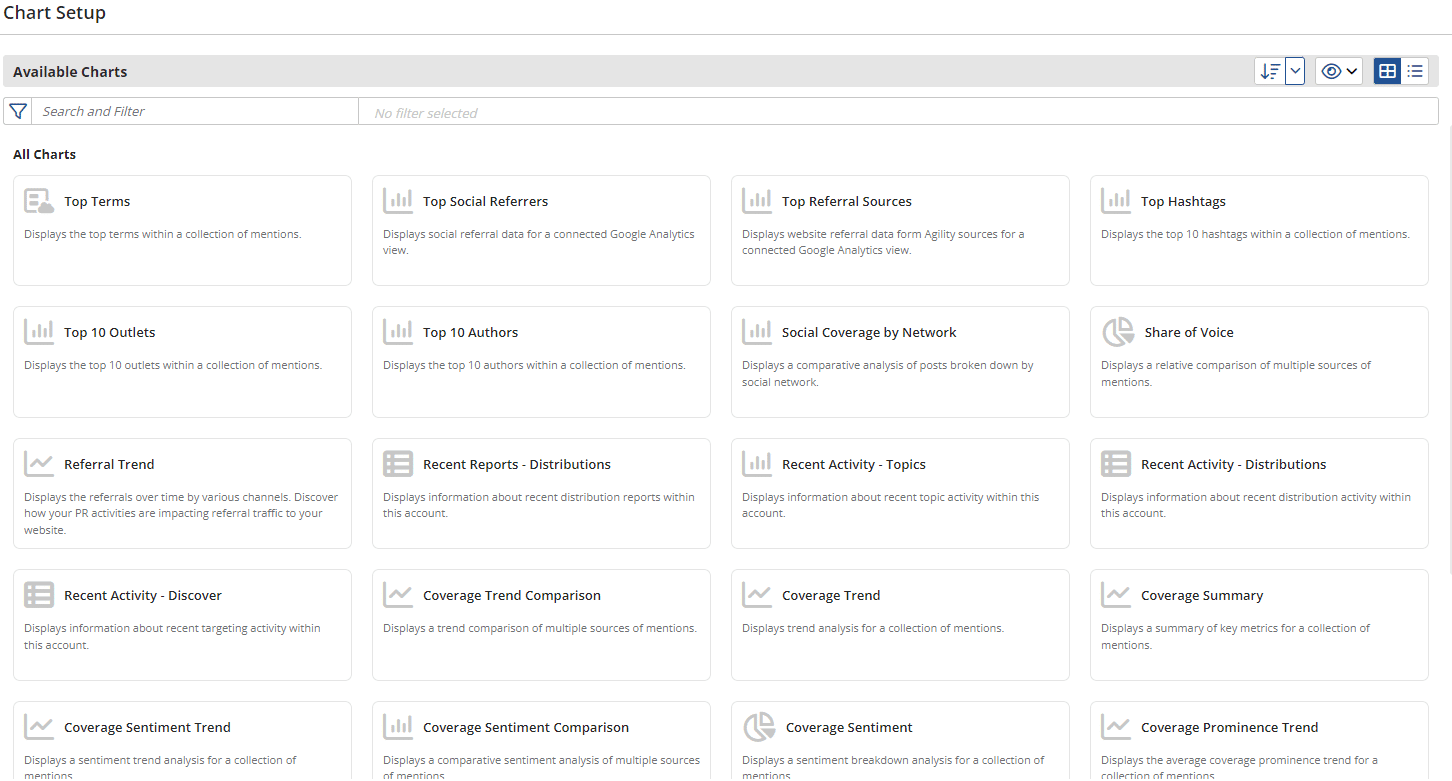Click the sort descending icon
Image resolution: width=1452 pixels, height=781 pixels.
1270,71
